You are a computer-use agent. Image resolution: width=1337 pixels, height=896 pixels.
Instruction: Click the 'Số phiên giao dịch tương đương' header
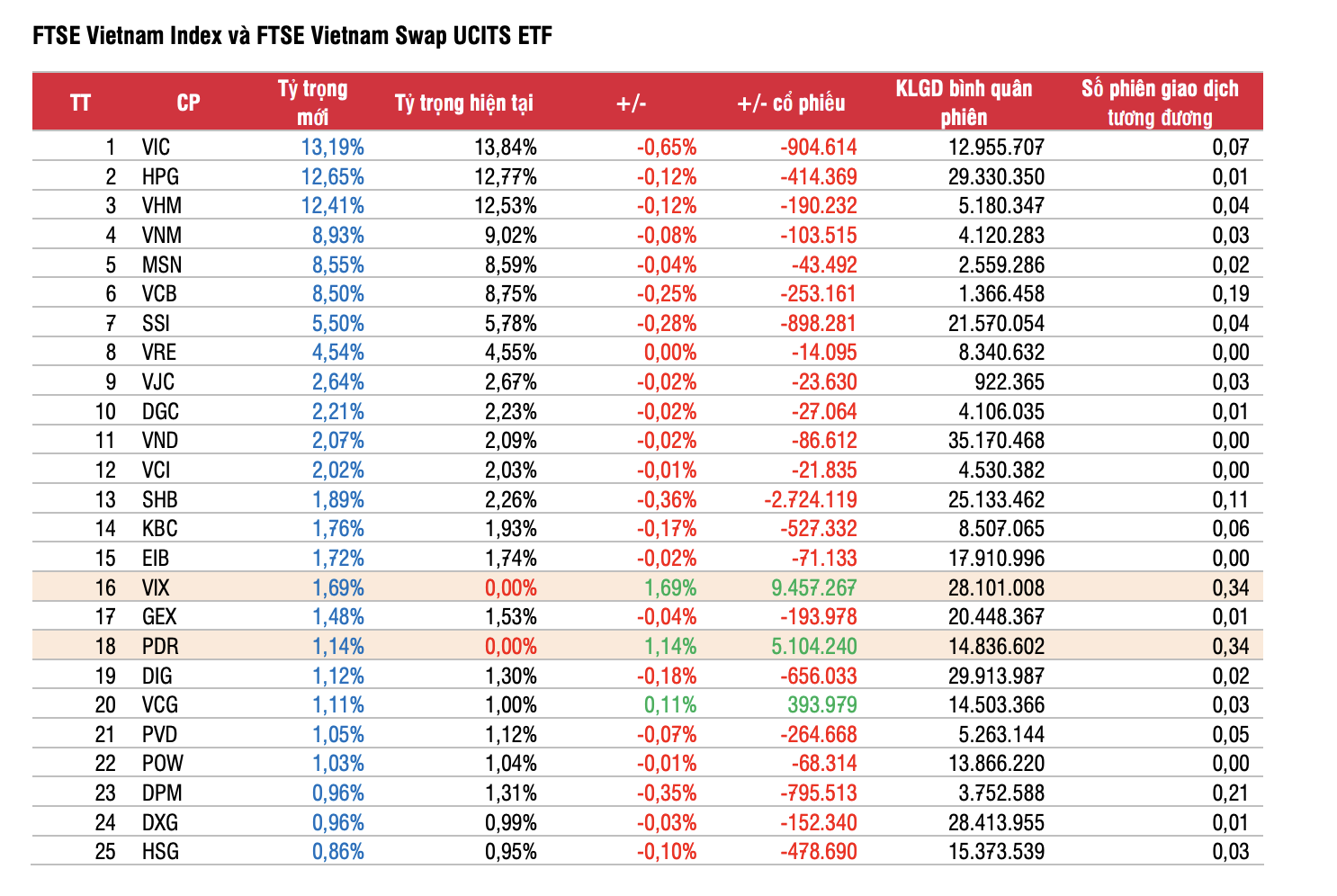(1160, 103)
